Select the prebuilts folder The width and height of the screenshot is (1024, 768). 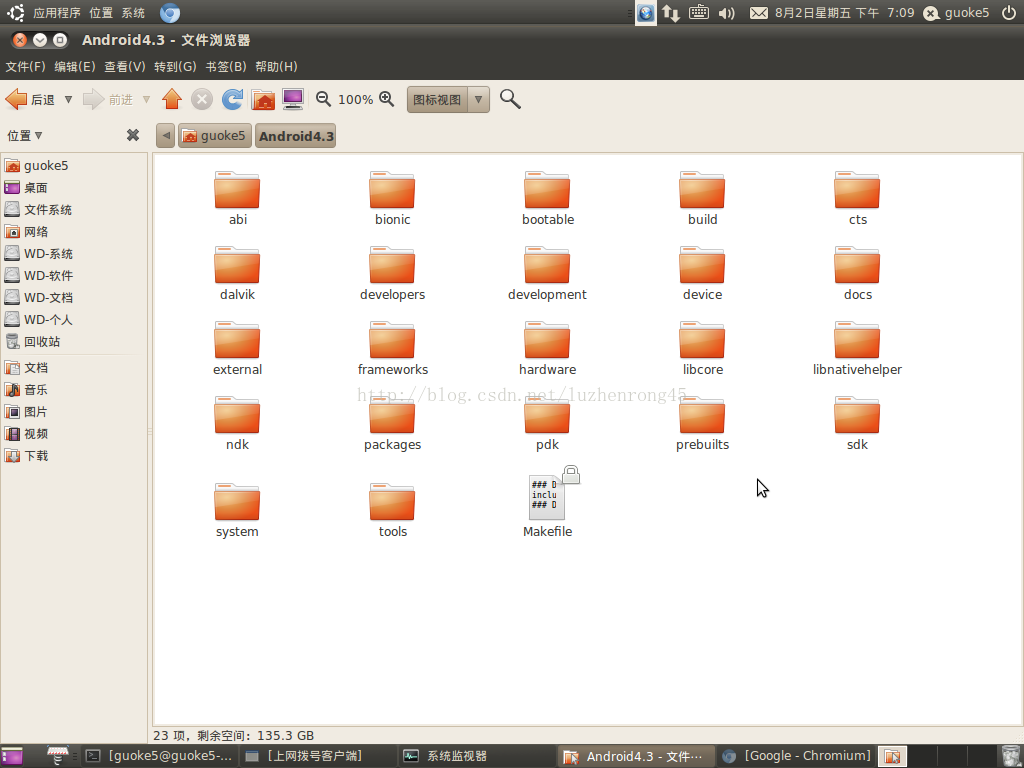point(702,424)
